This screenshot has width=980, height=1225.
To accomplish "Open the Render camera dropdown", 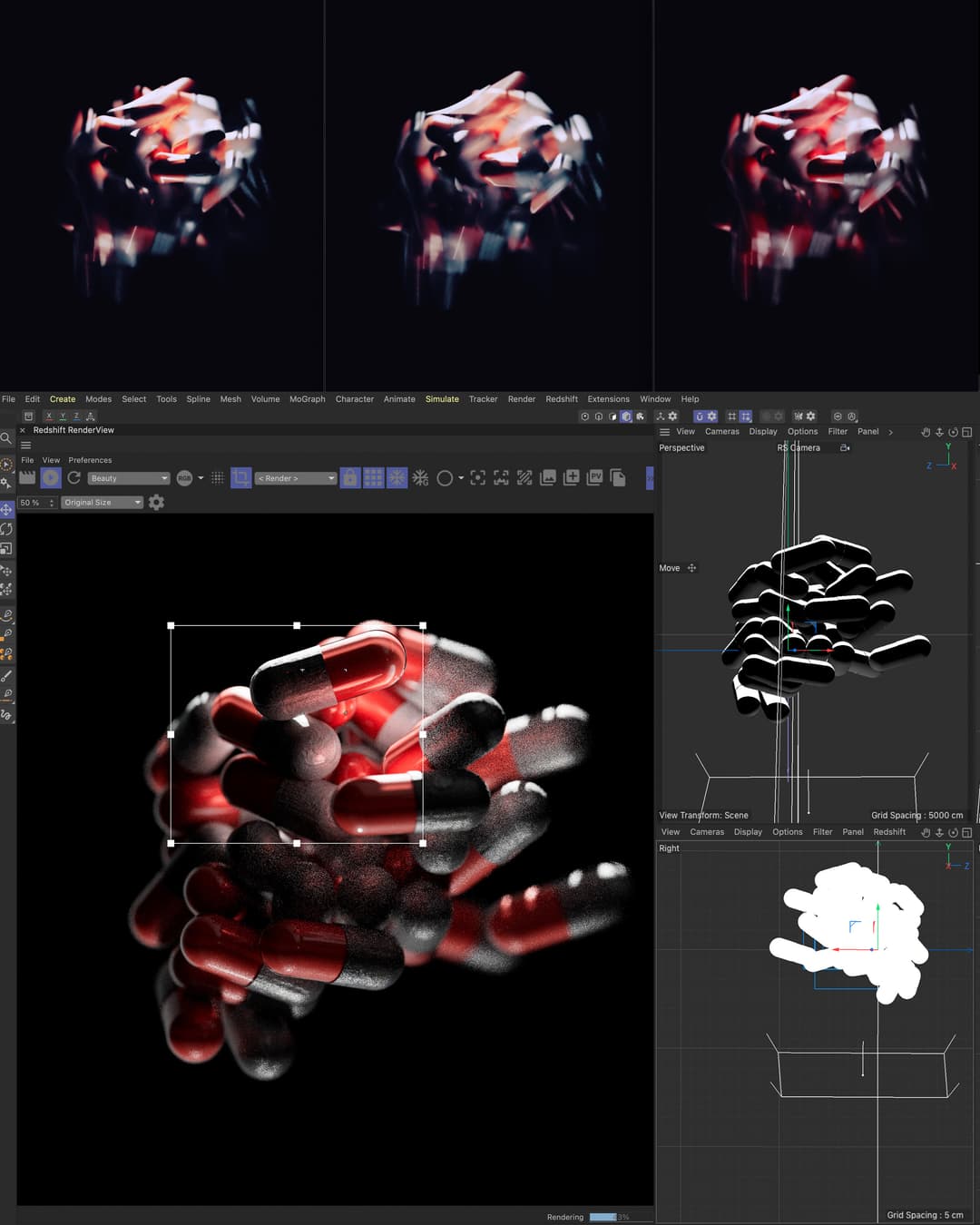I will pyautogui.click(x=296, y=478).
